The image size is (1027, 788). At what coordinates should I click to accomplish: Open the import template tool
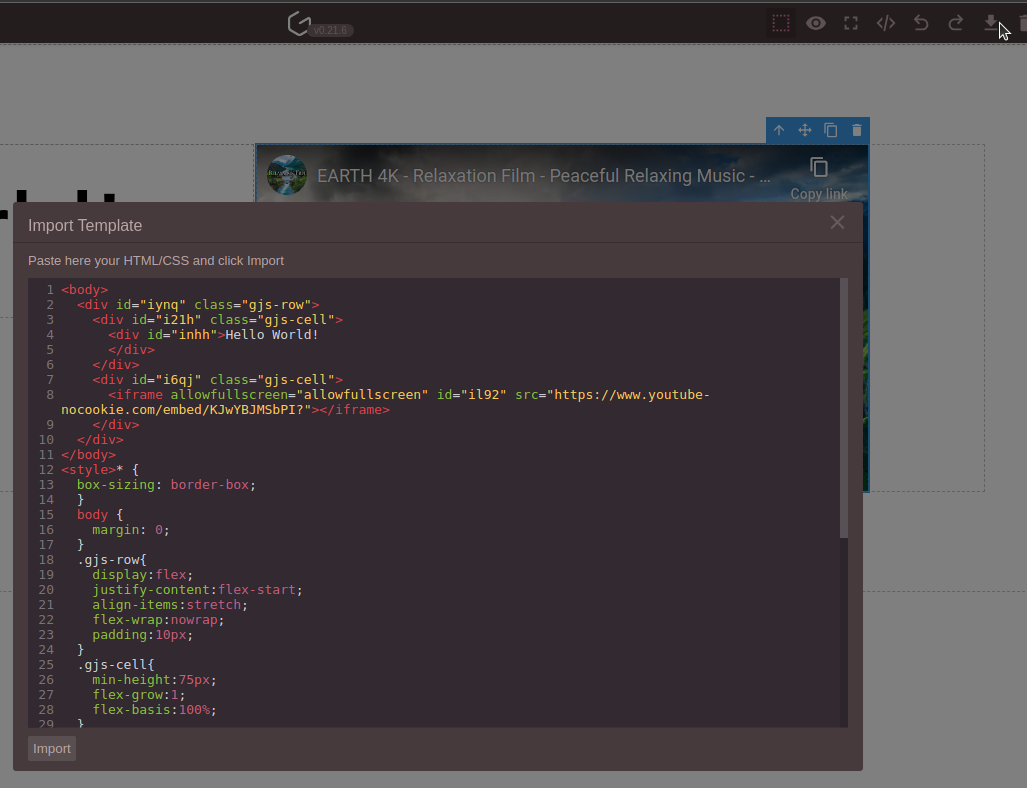coord(990,22)
